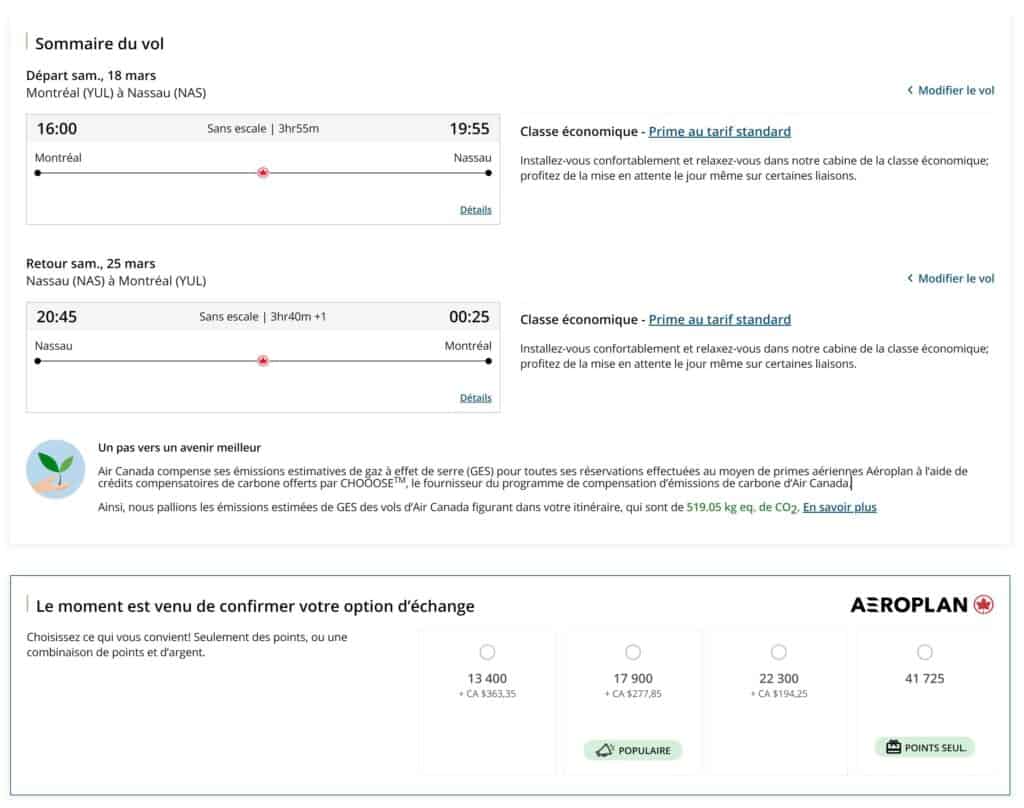Click the flight progress line between Montréal and Nassau
The height and width of the screenshot is (808, 1024).
[x=150, y=172]
